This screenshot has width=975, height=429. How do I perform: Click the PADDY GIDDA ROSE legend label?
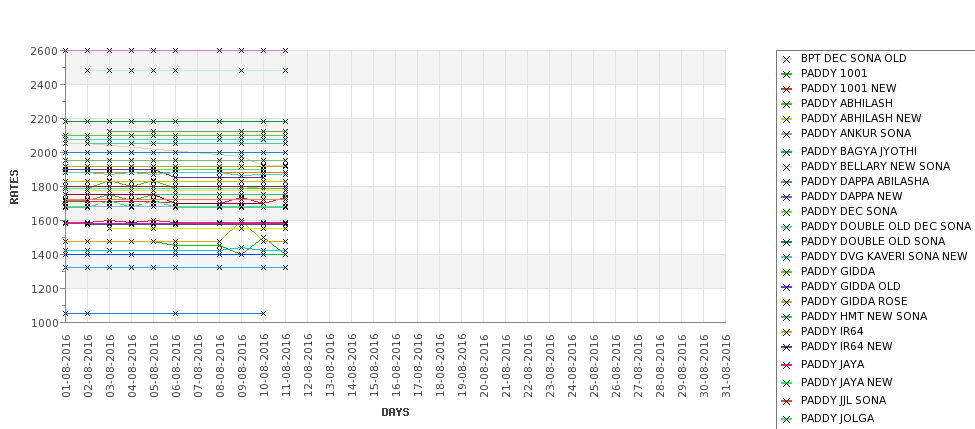click(x=854, y=301)
